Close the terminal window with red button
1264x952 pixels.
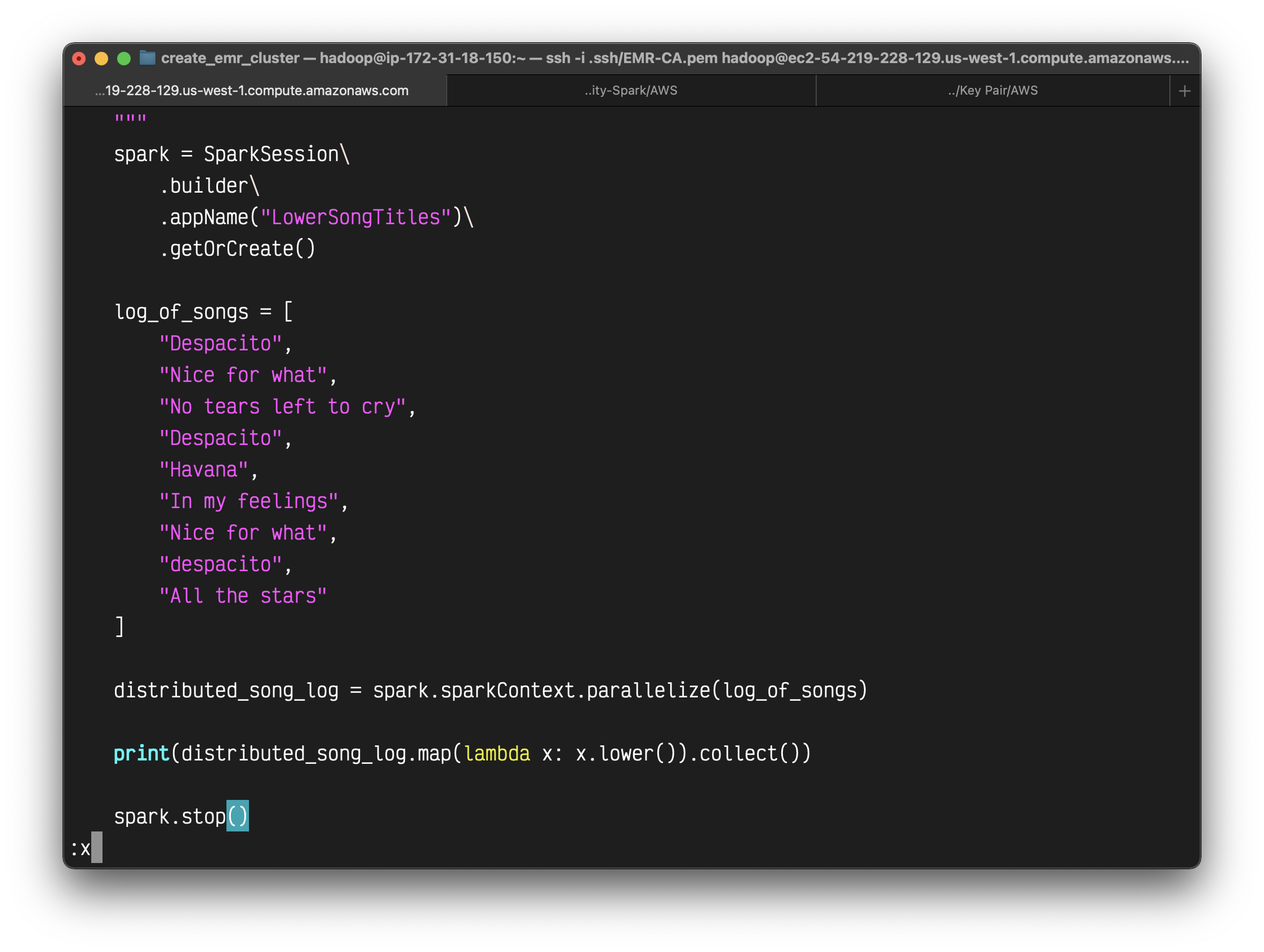click(x=79, y=58)
